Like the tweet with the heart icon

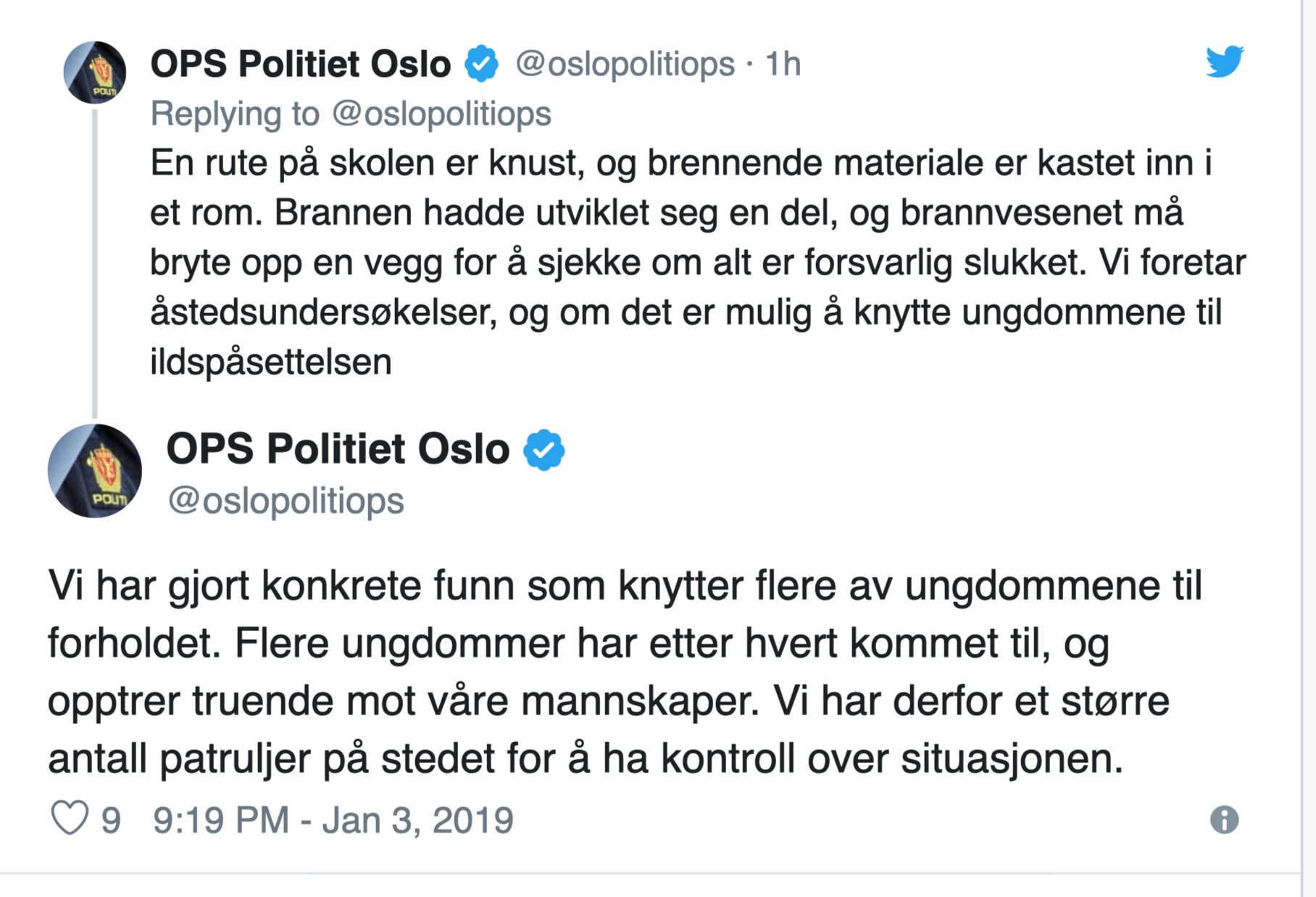point(70,819)
